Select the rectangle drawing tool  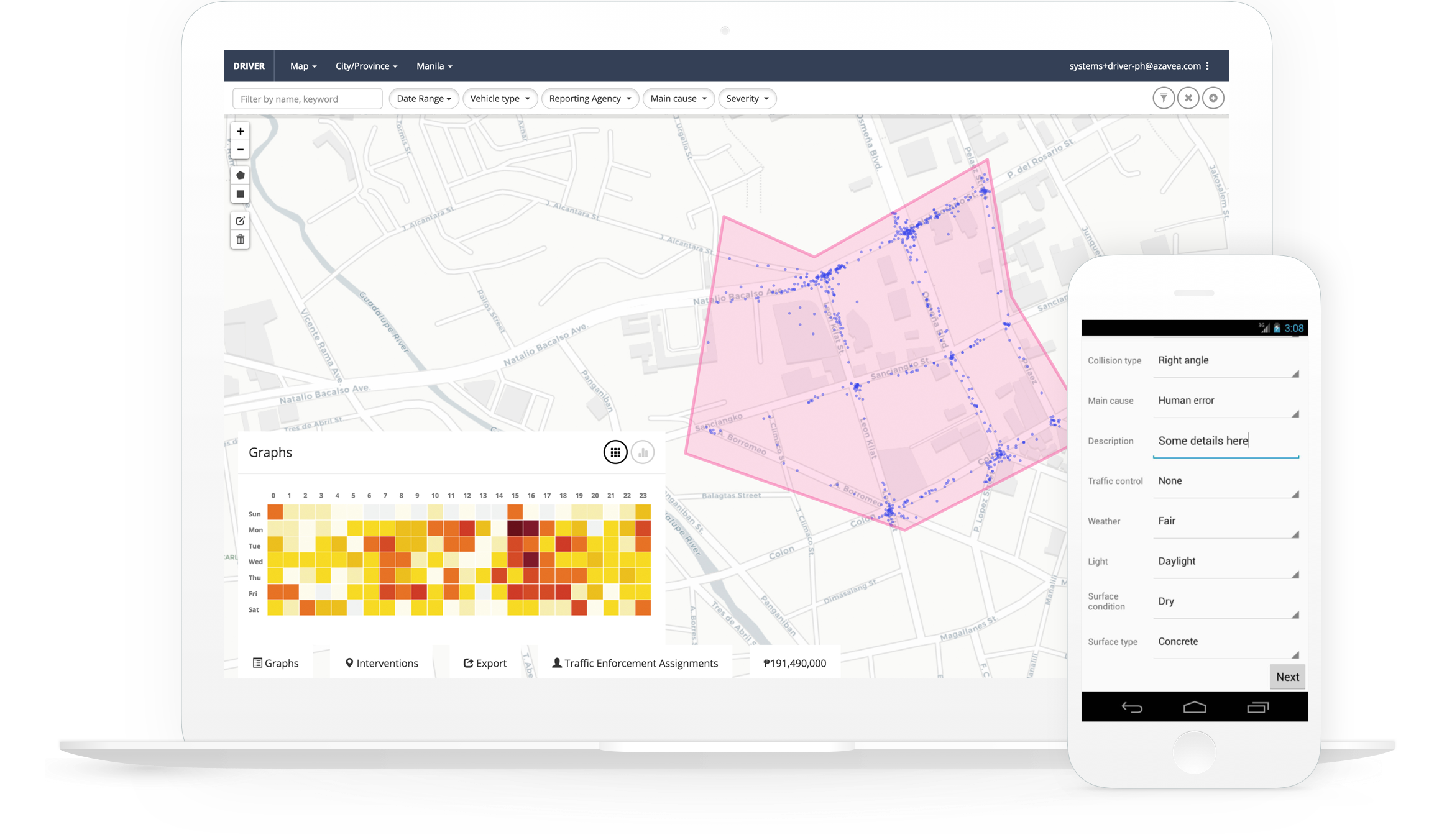[240, 194]
